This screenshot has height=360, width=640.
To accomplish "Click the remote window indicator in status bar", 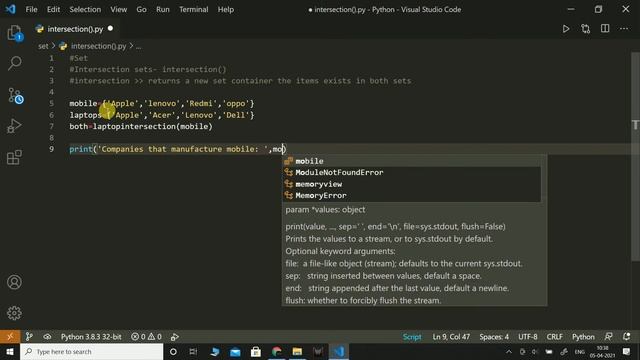I will click(10, 337).
